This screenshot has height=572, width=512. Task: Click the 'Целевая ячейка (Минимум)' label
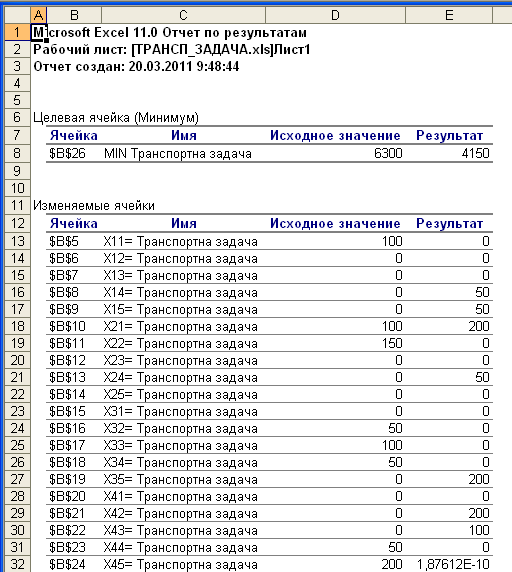(x=116, y=117)
